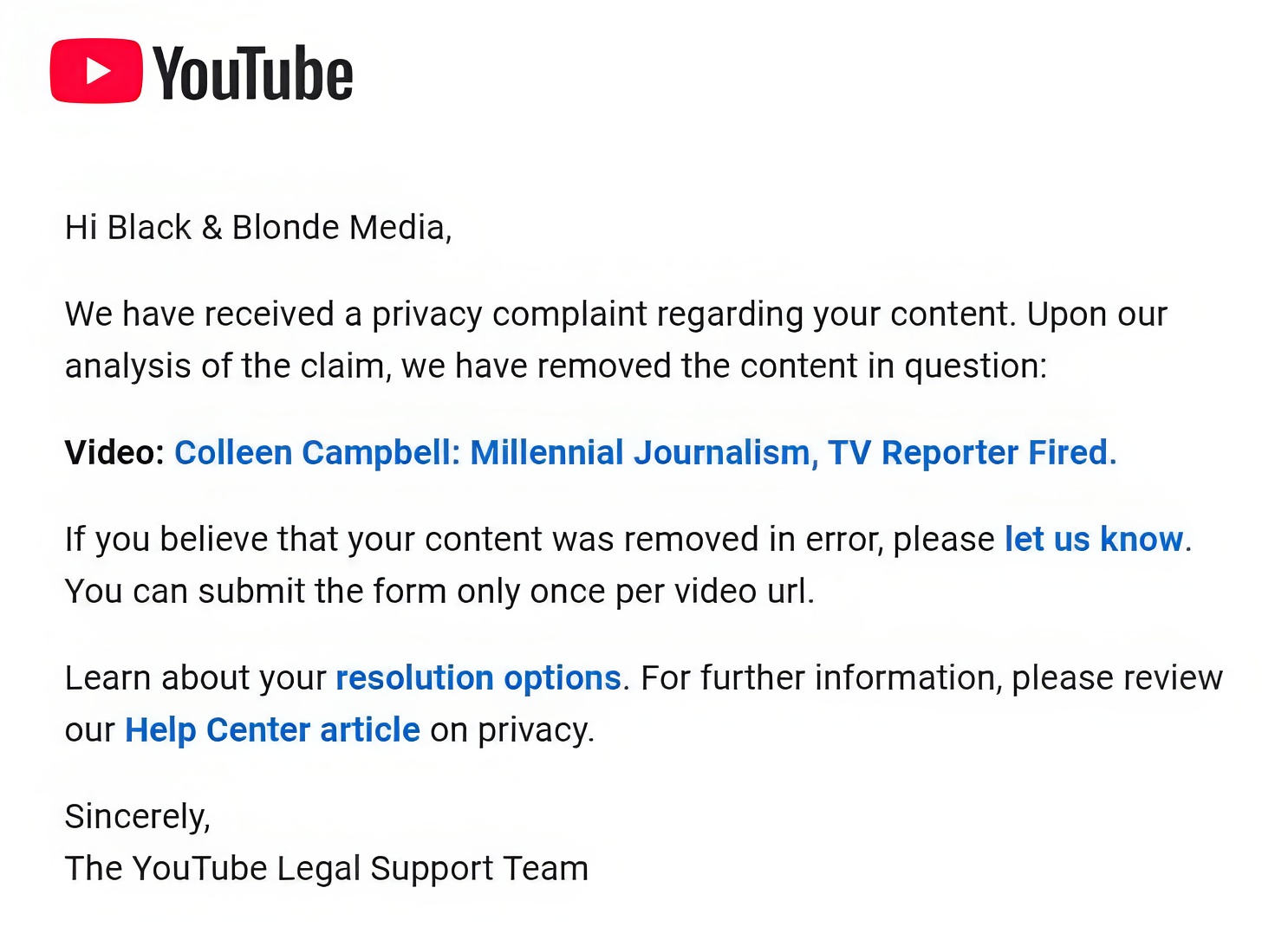Click the red YouTube play button logo
Image resolution: width=1288 pixels, height=946 pixels.
pos(96,71)
